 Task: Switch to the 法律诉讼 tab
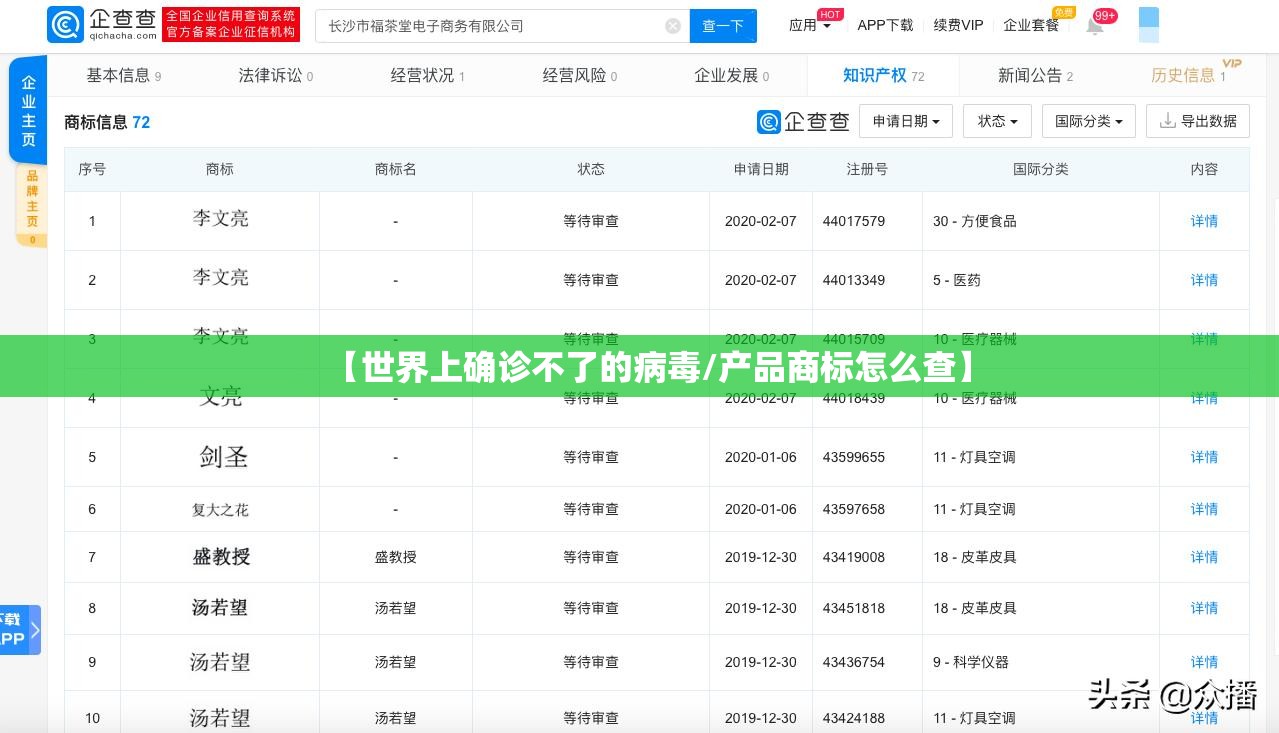[275, 75]
